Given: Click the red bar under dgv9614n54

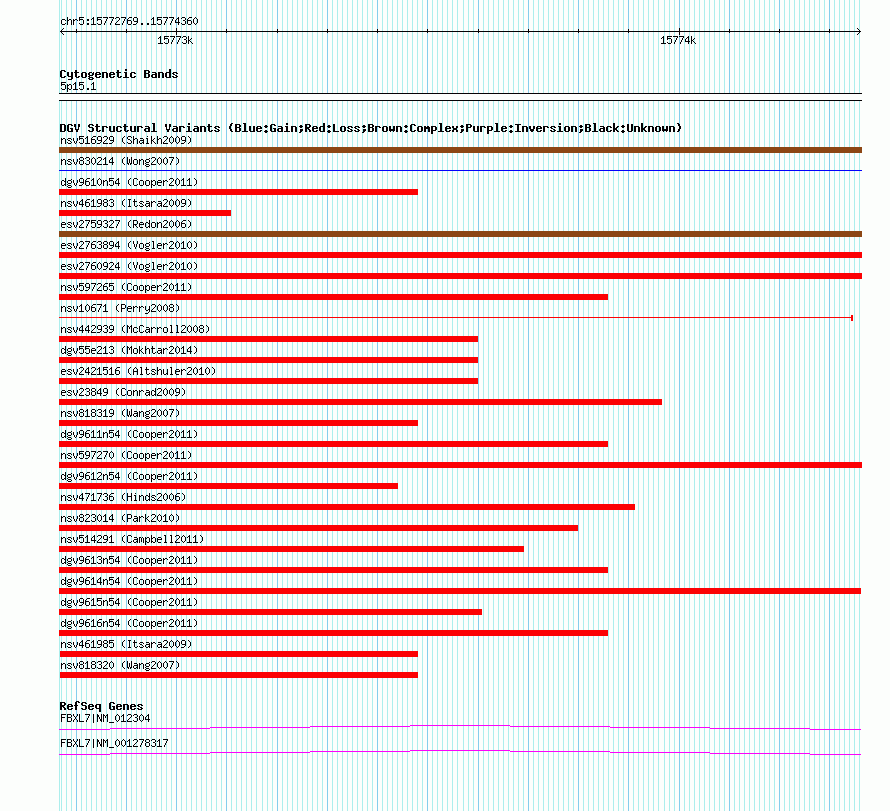Looking at the screenshot, I should pyautogui.click(x=460, y=591).
